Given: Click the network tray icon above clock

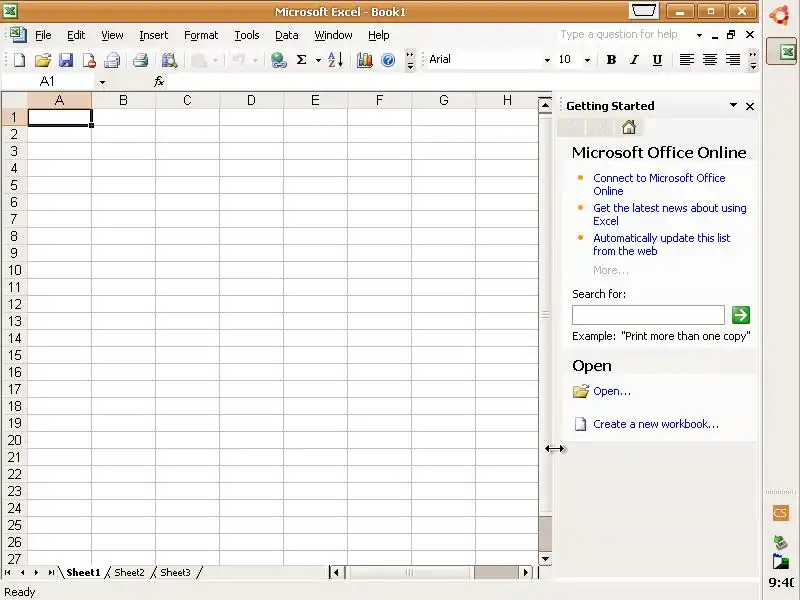Looking at the screenshot, I should [x=780, y=542].
